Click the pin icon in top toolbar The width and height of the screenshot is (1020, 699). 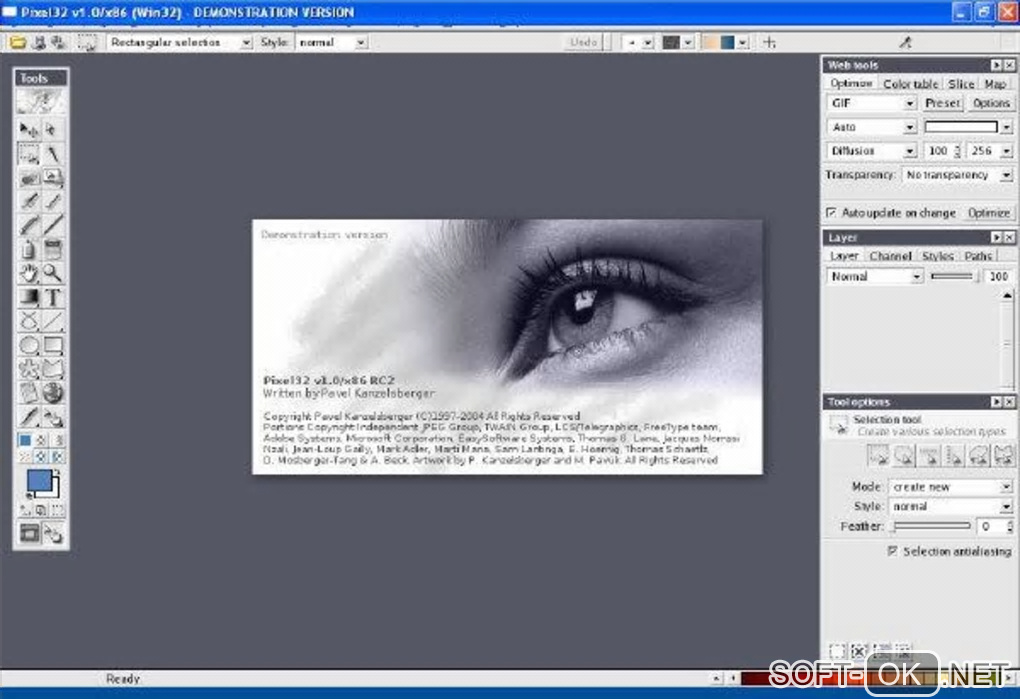[905, 42]
